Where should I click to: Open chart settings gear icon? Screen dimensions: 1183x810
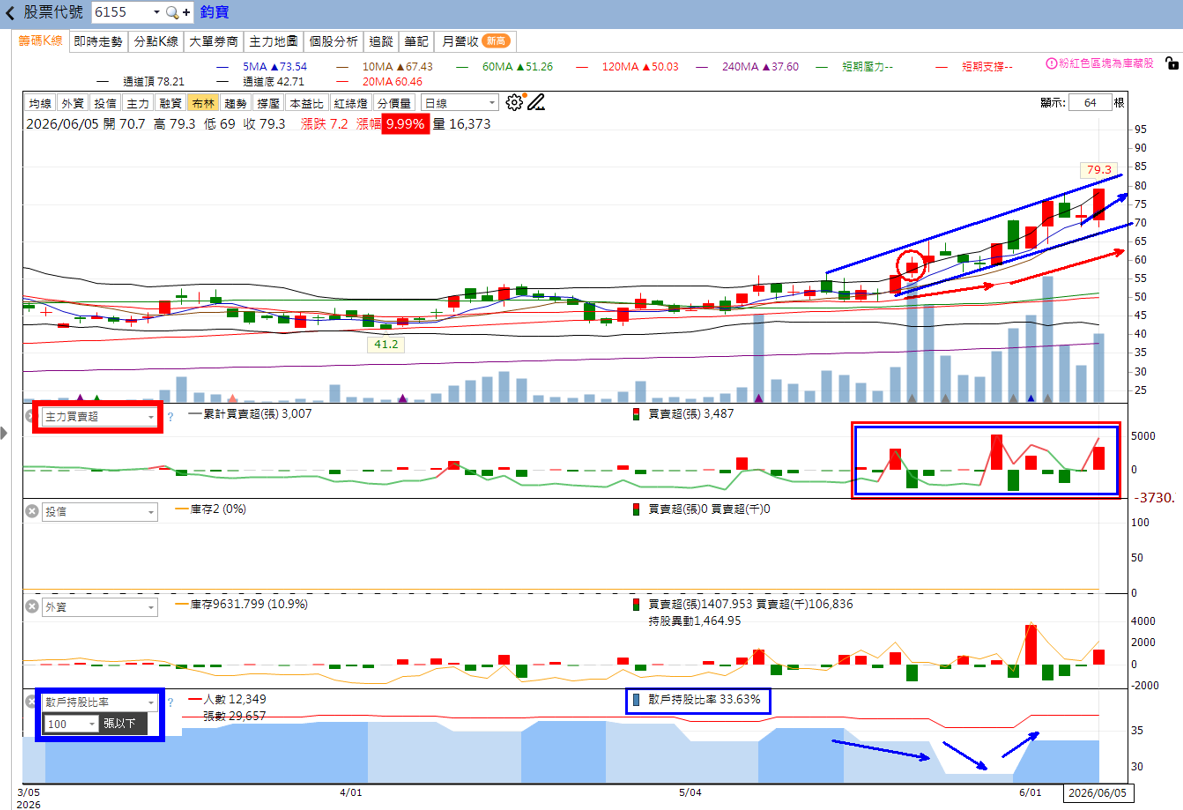[514, 103]
